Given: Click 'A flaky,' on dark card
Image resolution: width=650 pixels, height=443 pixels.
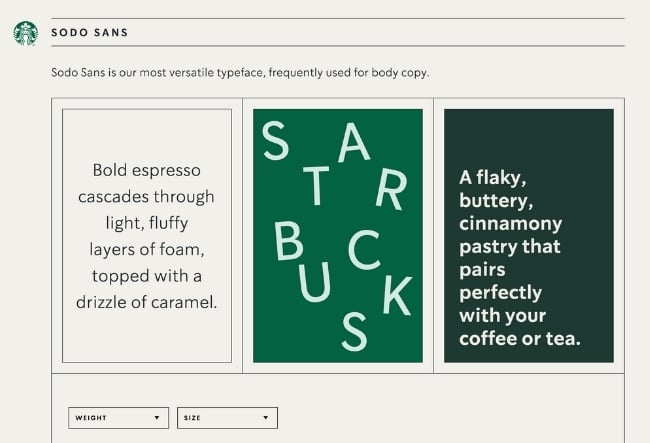Looking at the screenshot, I should (492, 178).
